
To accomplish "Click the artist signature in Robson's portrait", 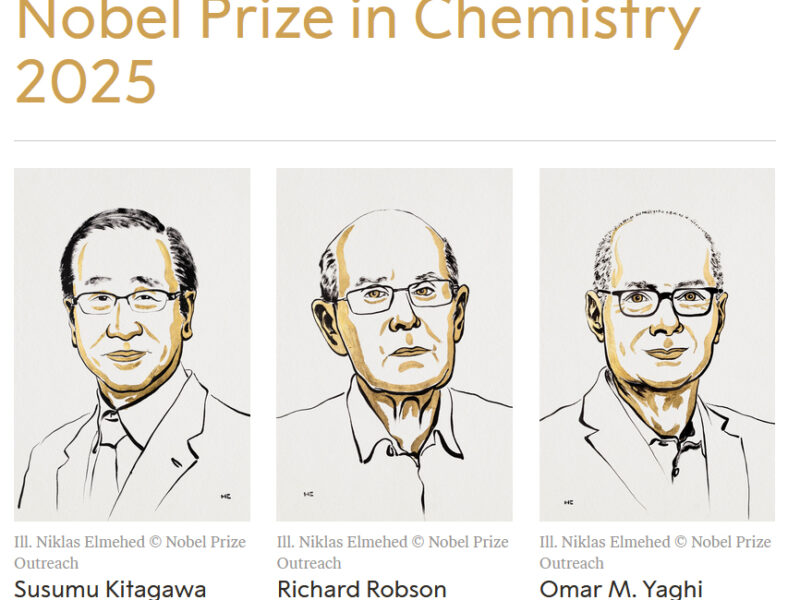I will click(x=308, y=494).
